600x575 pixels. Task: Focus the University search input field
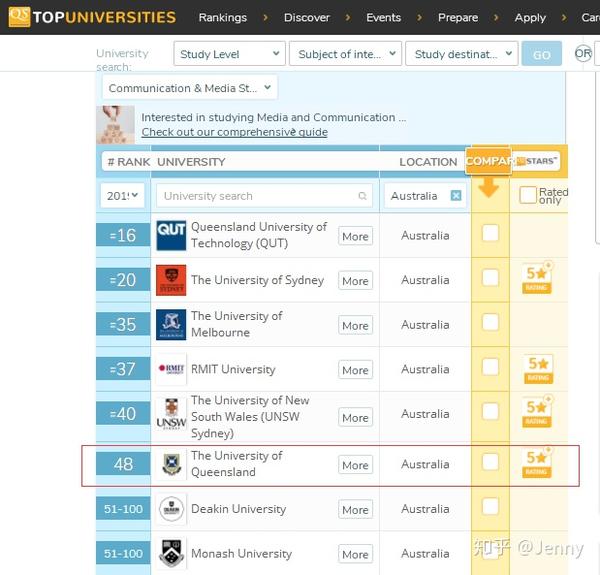tap(264, 196)
